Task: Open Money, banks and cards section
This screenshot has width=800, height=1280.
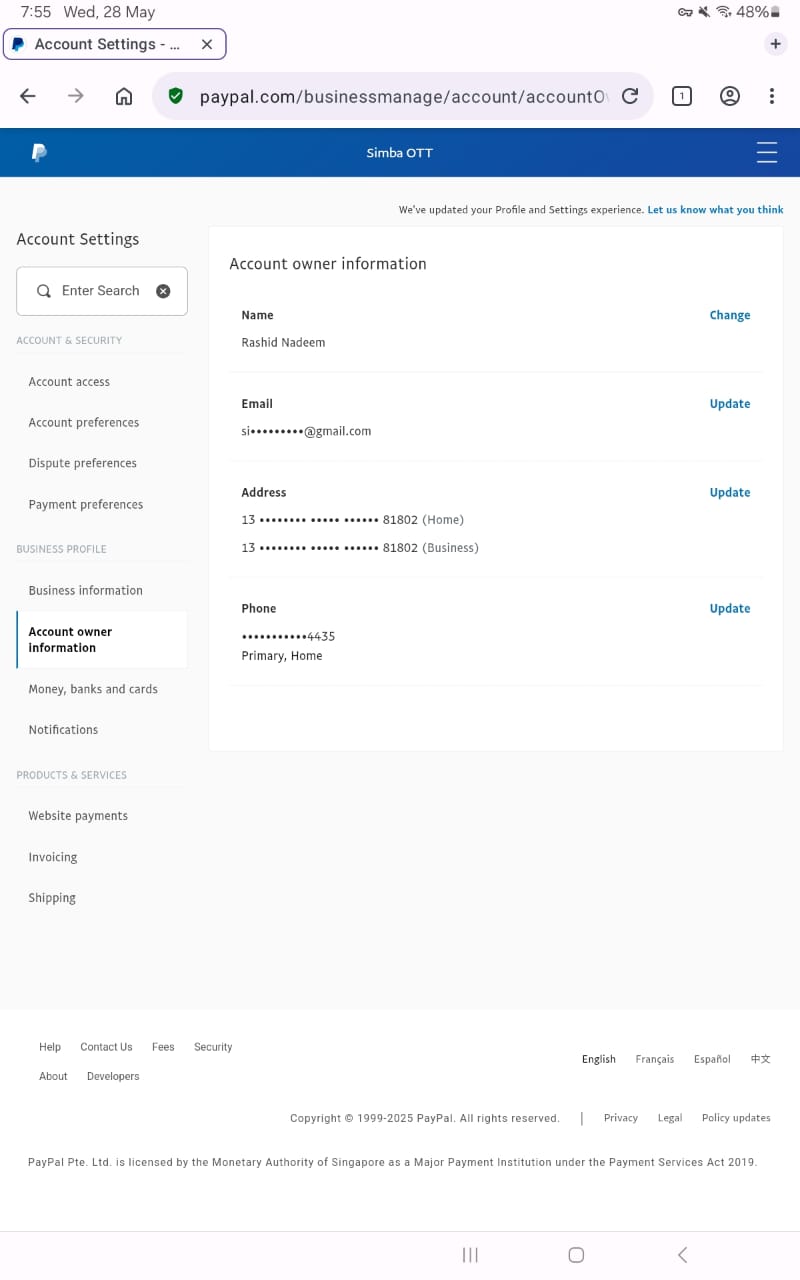Action: click(x=93, y=689)
